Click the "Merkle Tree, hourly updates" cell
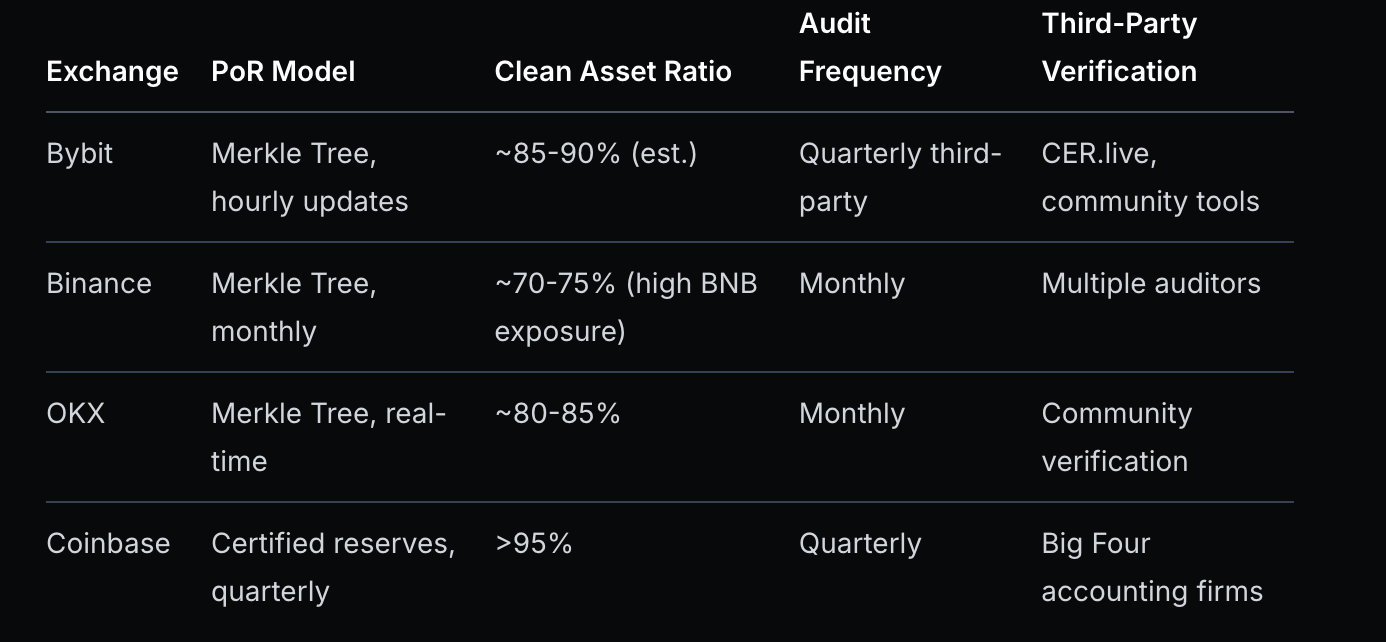 309,178
